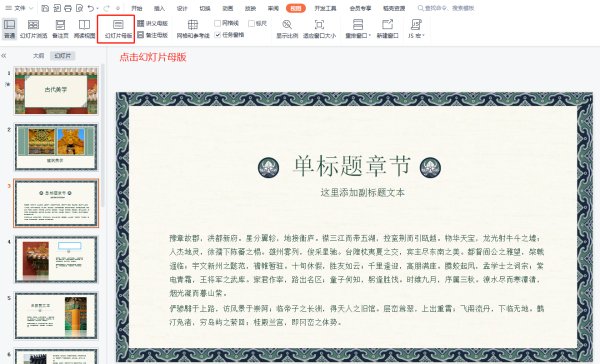Expand Arrange Windows (重排窗口) dropdown arrow
600x364 pixels.
point(370,36)
